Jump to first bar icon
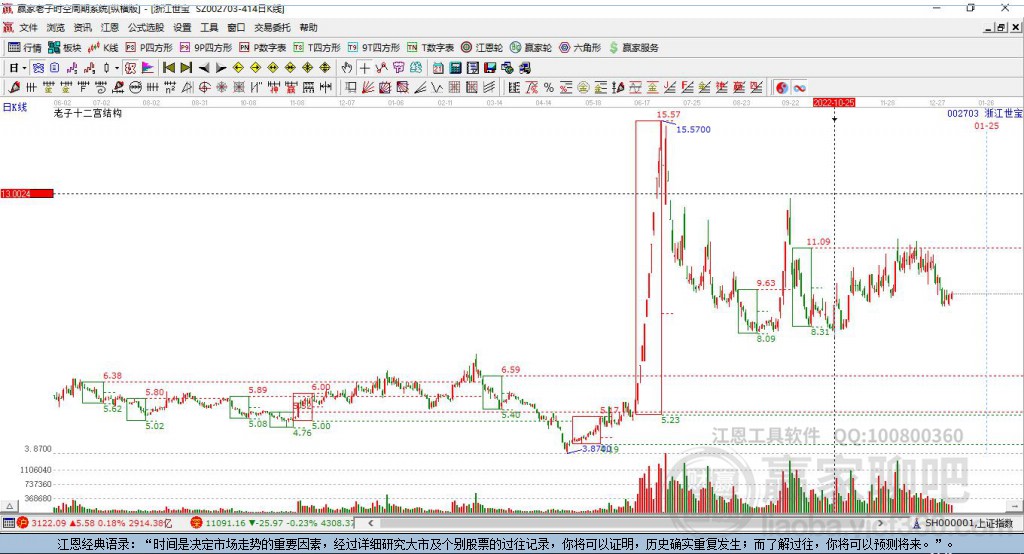Screen dimensions: 1024x554 pos(168,68)
